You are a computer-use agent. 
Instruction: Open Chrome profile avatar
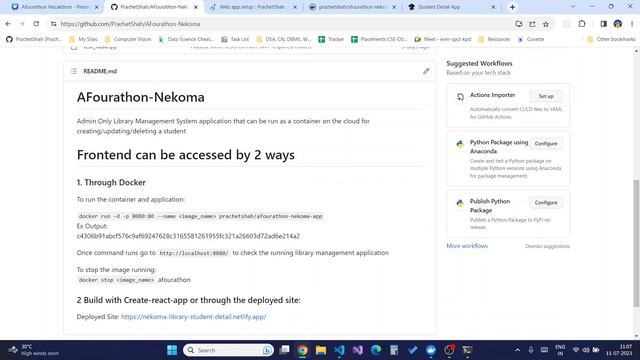coord(618,24)
